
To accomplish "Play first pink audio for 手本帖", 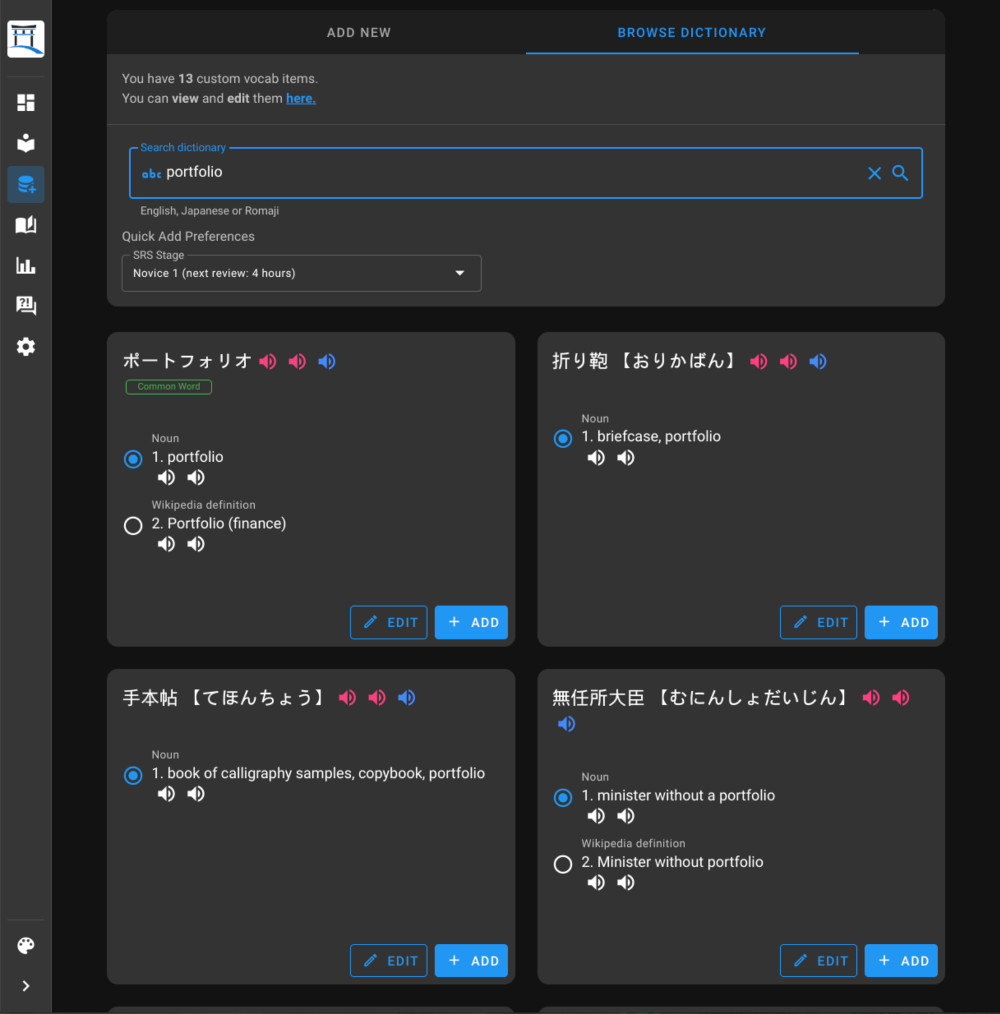I will point(347,697).
